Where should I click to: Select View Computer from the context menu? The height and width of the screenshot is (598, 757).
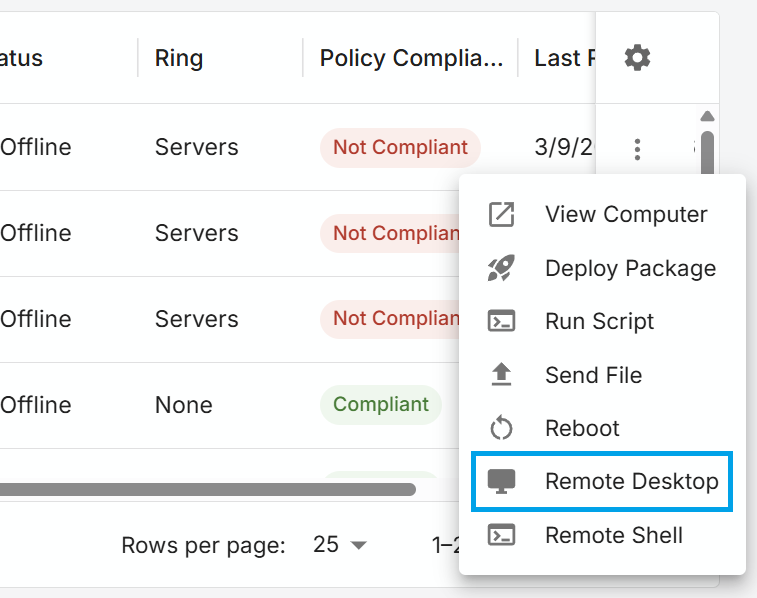pos(626,214)
